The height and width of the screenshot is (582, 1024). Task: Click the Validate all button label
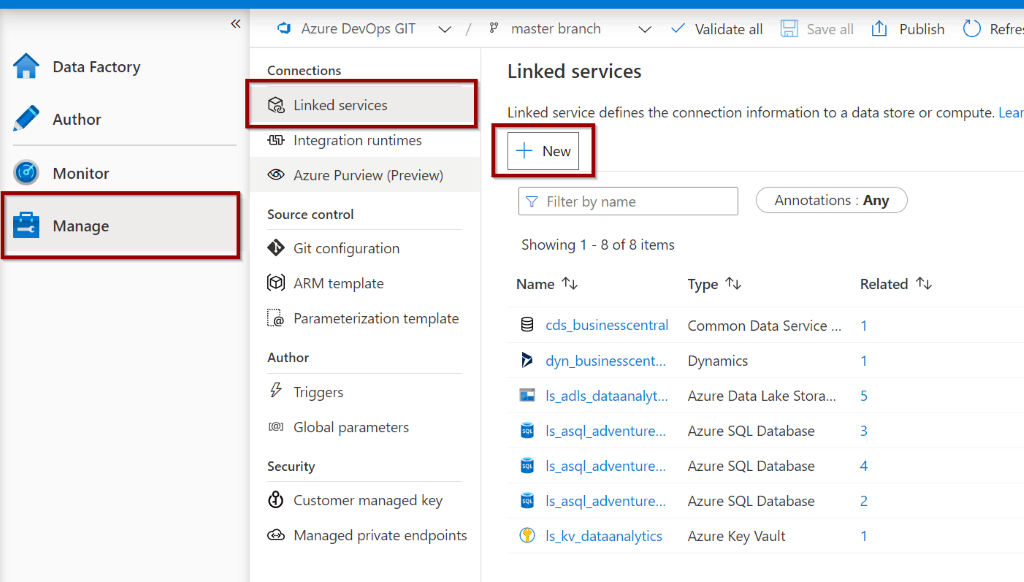pos(728,29)
